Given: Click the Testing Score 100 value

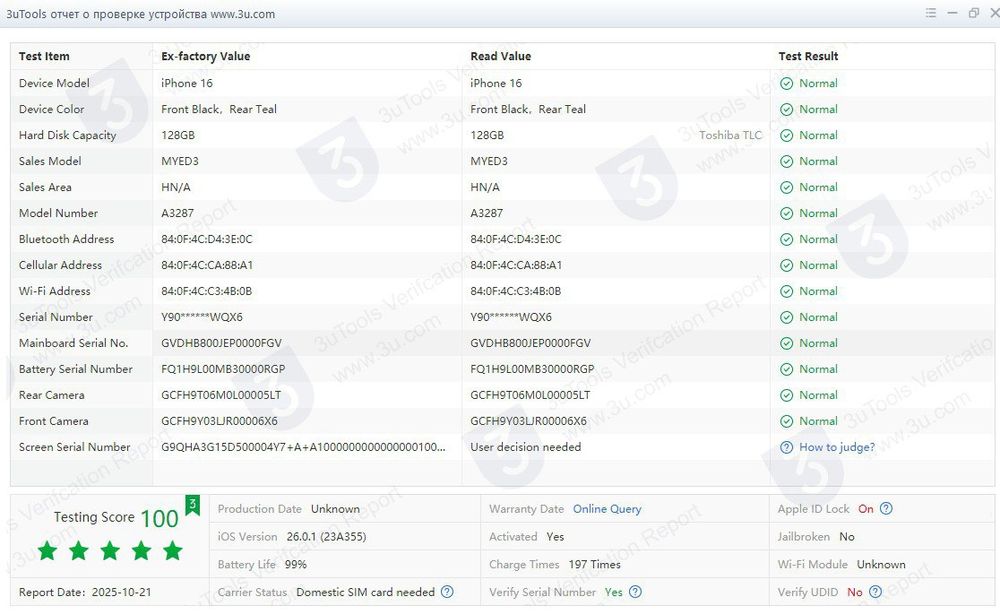Looking at the screenshot, I should tap(159, 518).
